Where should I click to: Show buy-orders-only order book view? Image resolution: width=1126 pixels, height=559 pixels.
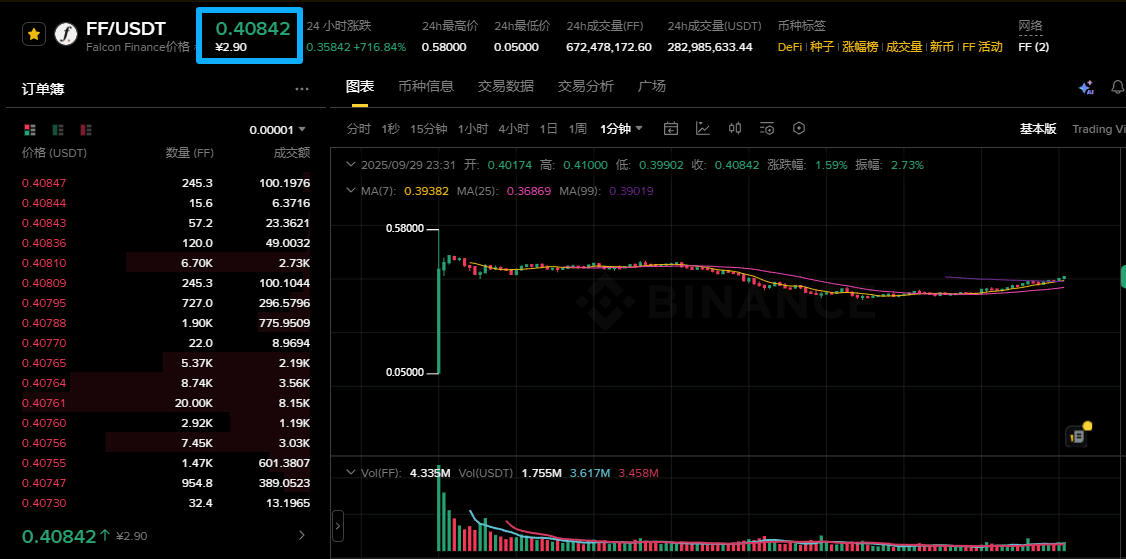pyautogui.click(x=58, y=129)
